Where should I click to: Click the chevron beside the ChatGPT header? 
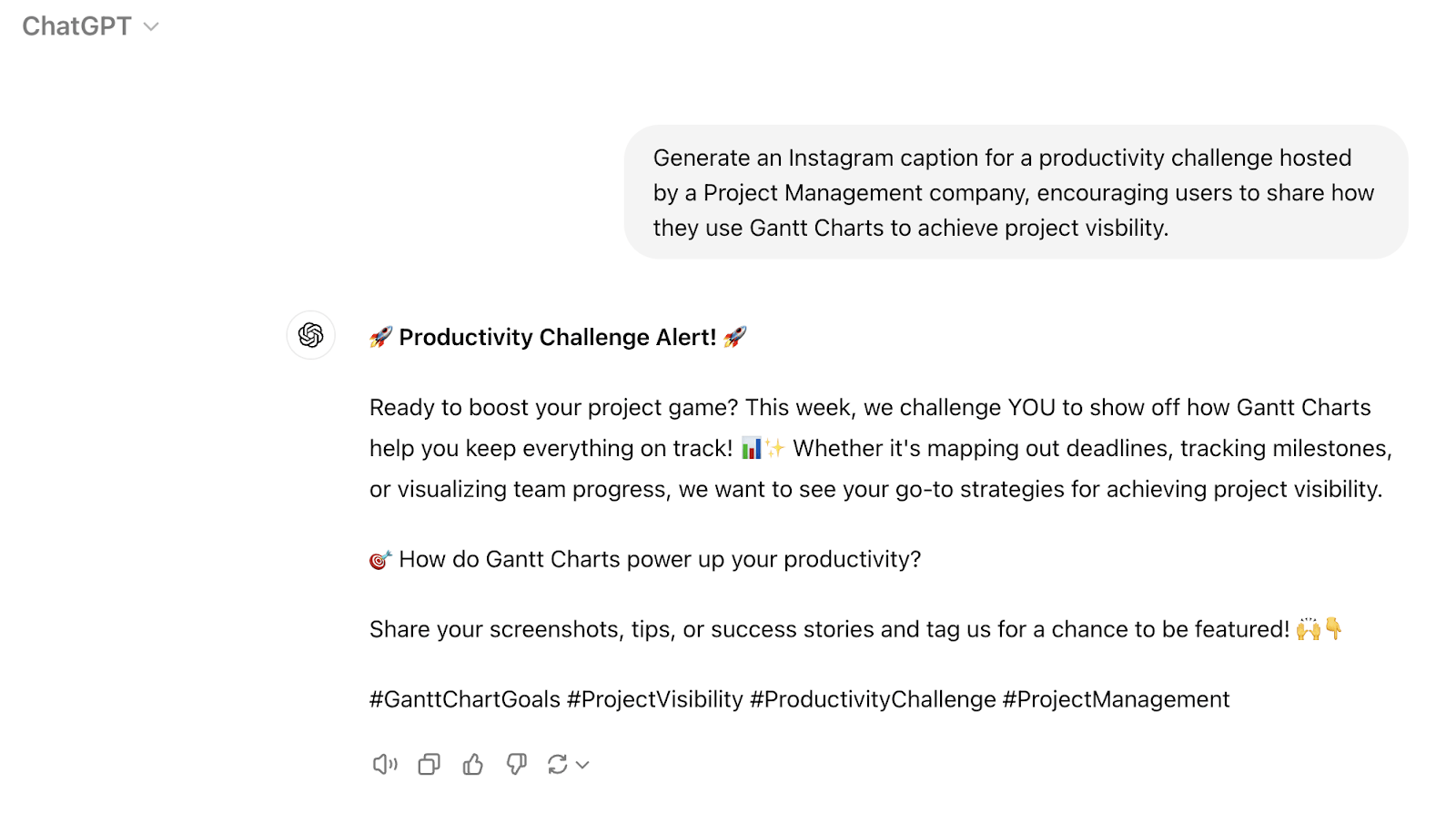tap(150, 26)
